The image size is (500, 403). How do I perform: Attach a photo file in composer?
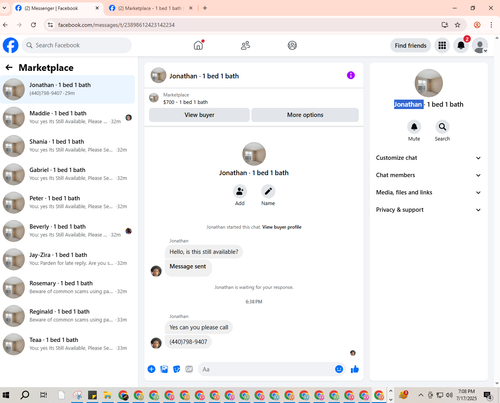coord(164,369)
